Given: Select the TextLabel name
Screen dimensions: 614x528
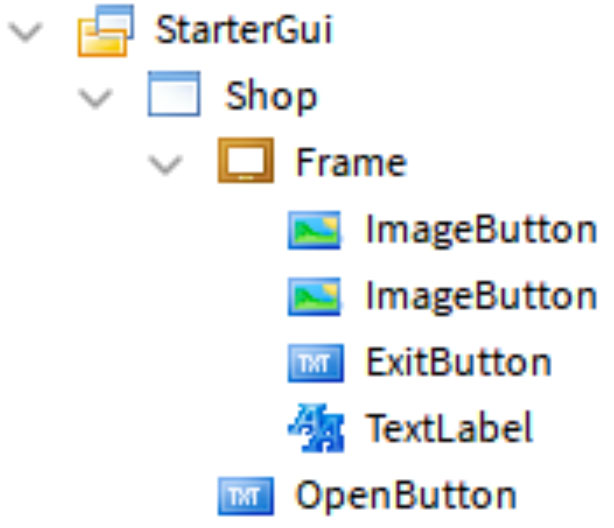Looking at the screenshot, I should coord(449,427).
